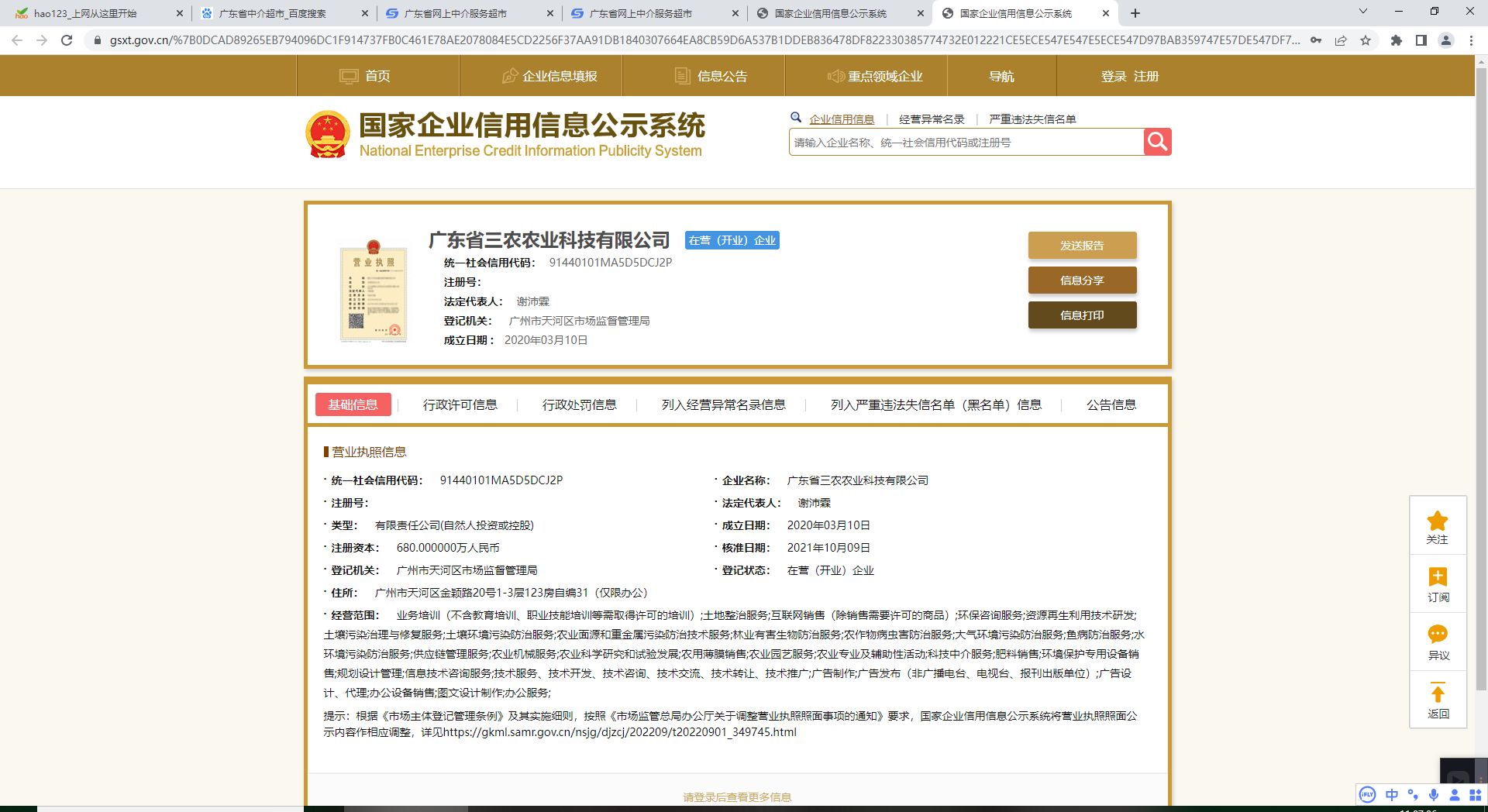This screenshot has height=812, width=1488.
Task: Switch to the 列入严重违法失信名单（黑名单）信息 tab
Action: tap(936, 404)
